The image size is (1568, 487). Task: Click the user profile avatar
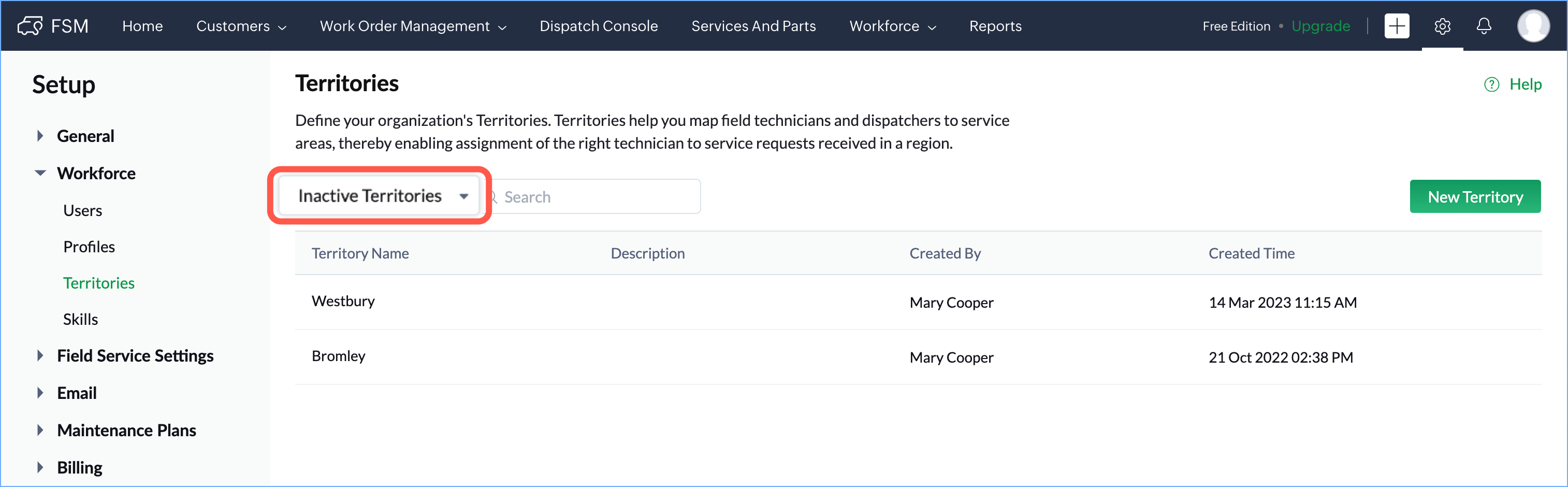[1533, 26]
